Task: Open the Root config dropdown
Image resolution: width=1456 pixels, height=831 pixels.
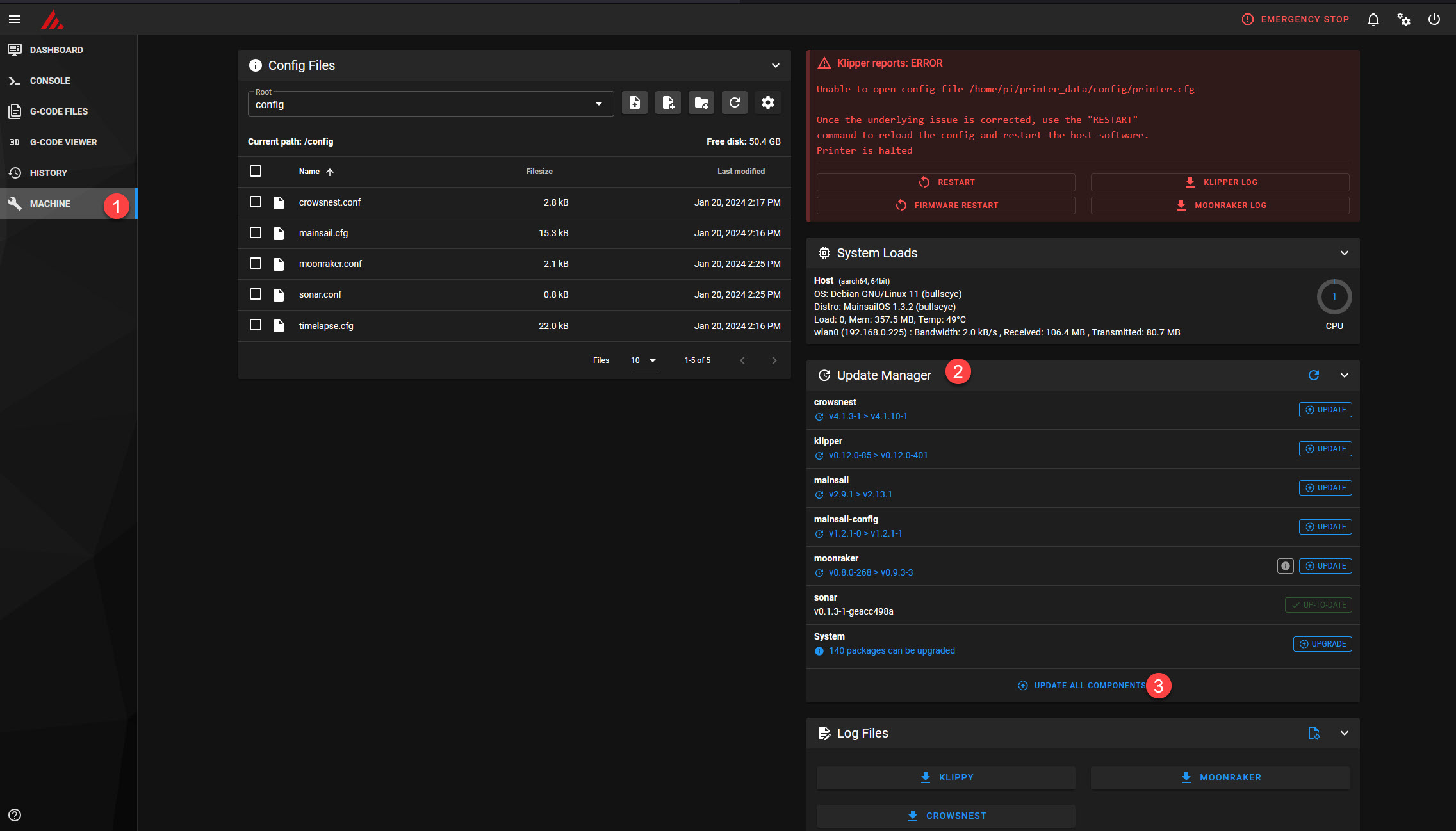Action: 430,103
